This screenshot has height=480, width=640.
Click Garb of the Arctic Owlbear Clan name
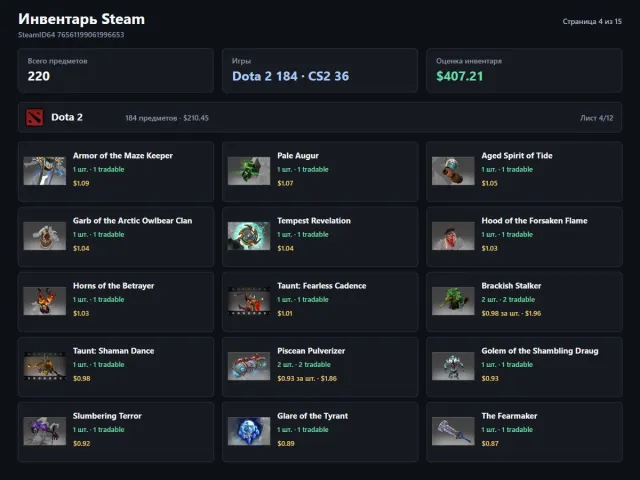[x=132, y=220]
